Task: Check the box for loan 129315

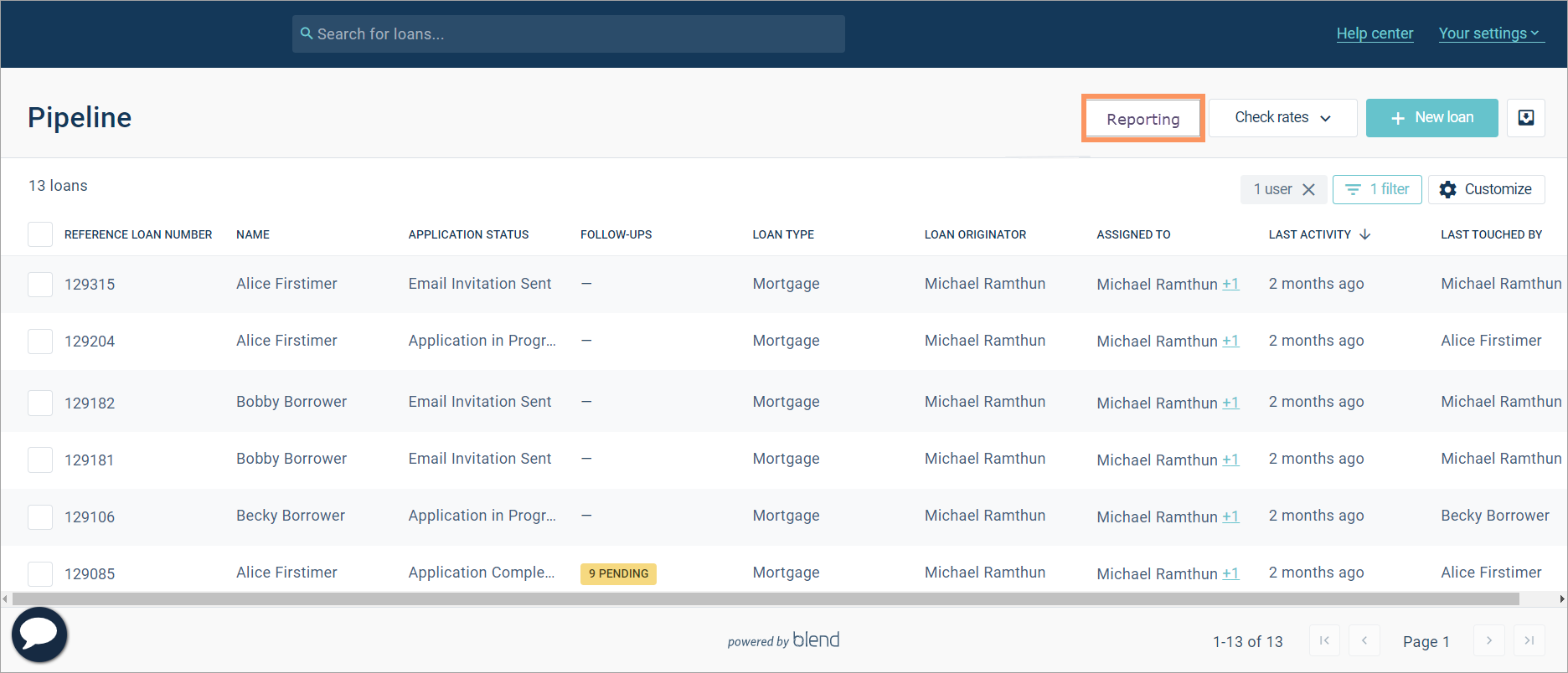Action: pyautogui.click(x=40, y=285)
